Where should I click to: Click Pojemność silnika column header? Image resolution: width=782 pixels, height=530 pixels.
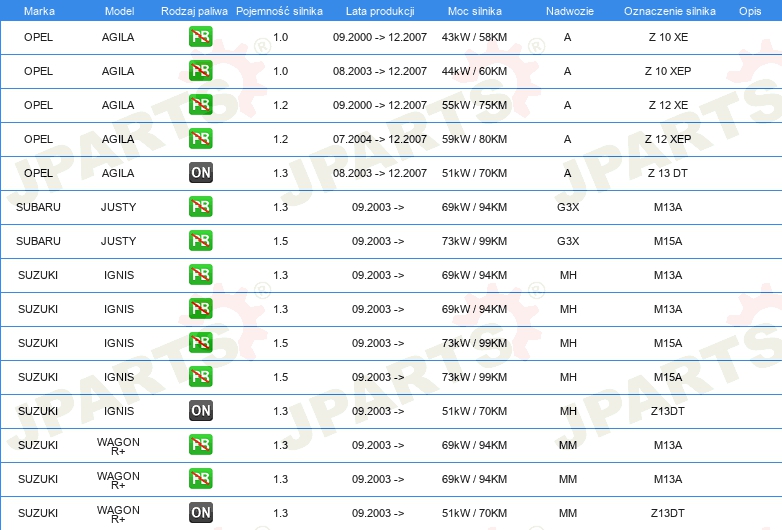pos(279,11)
